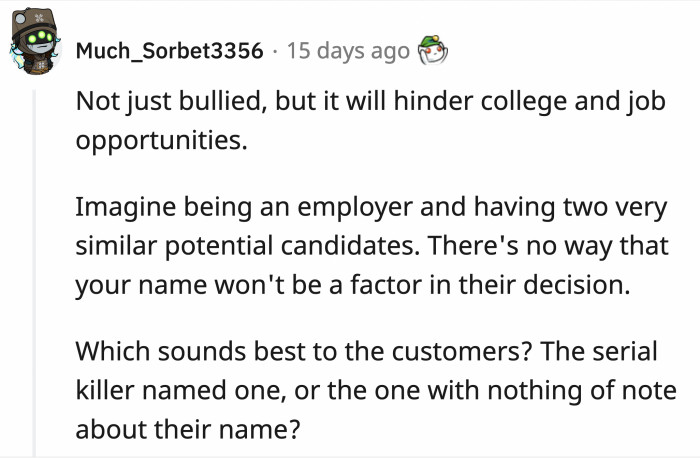Click the word "serial" in the last paragraph

630,351
